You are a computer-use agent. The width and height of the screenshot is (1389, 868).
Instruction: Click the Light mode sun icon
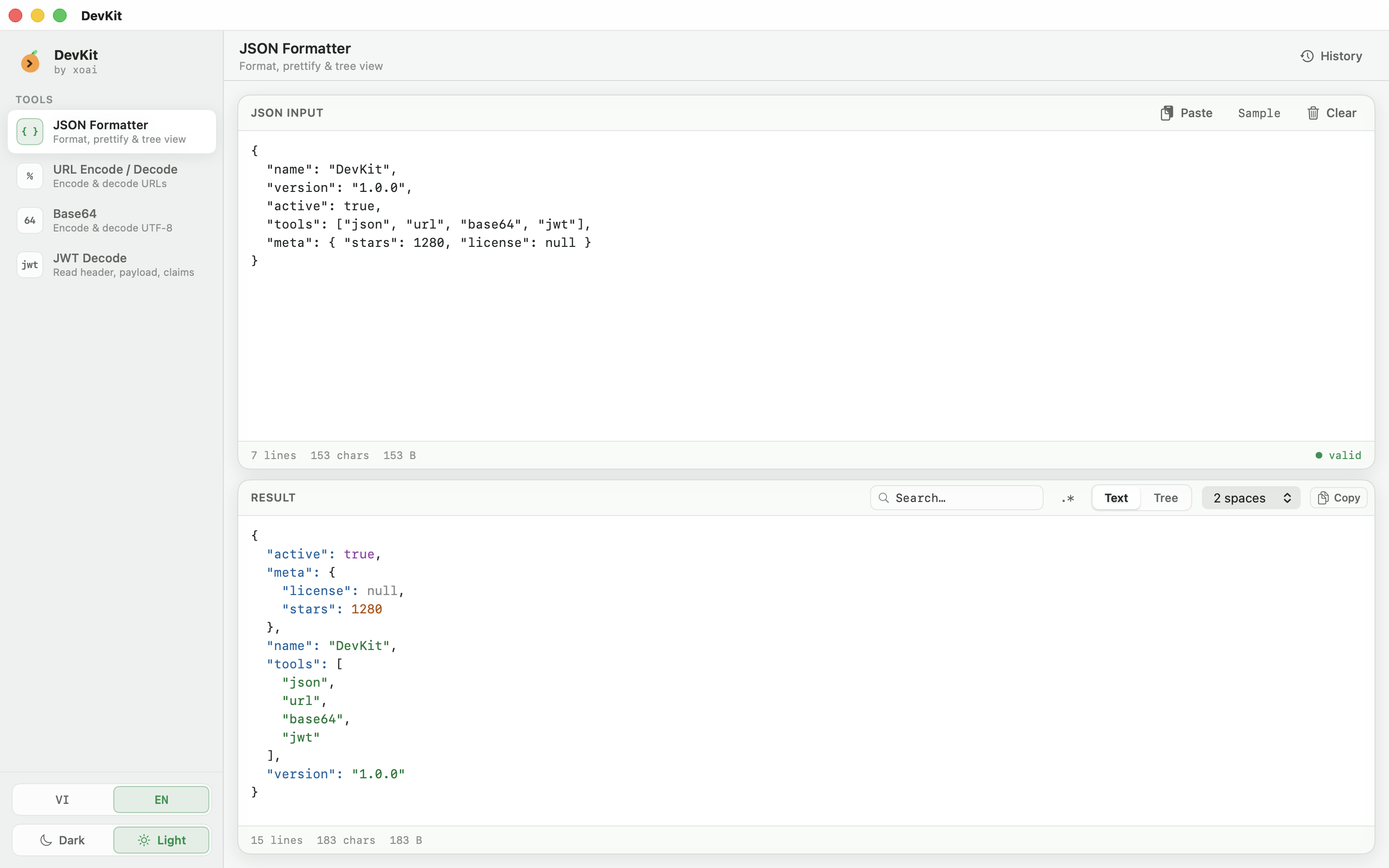[144, 841]
